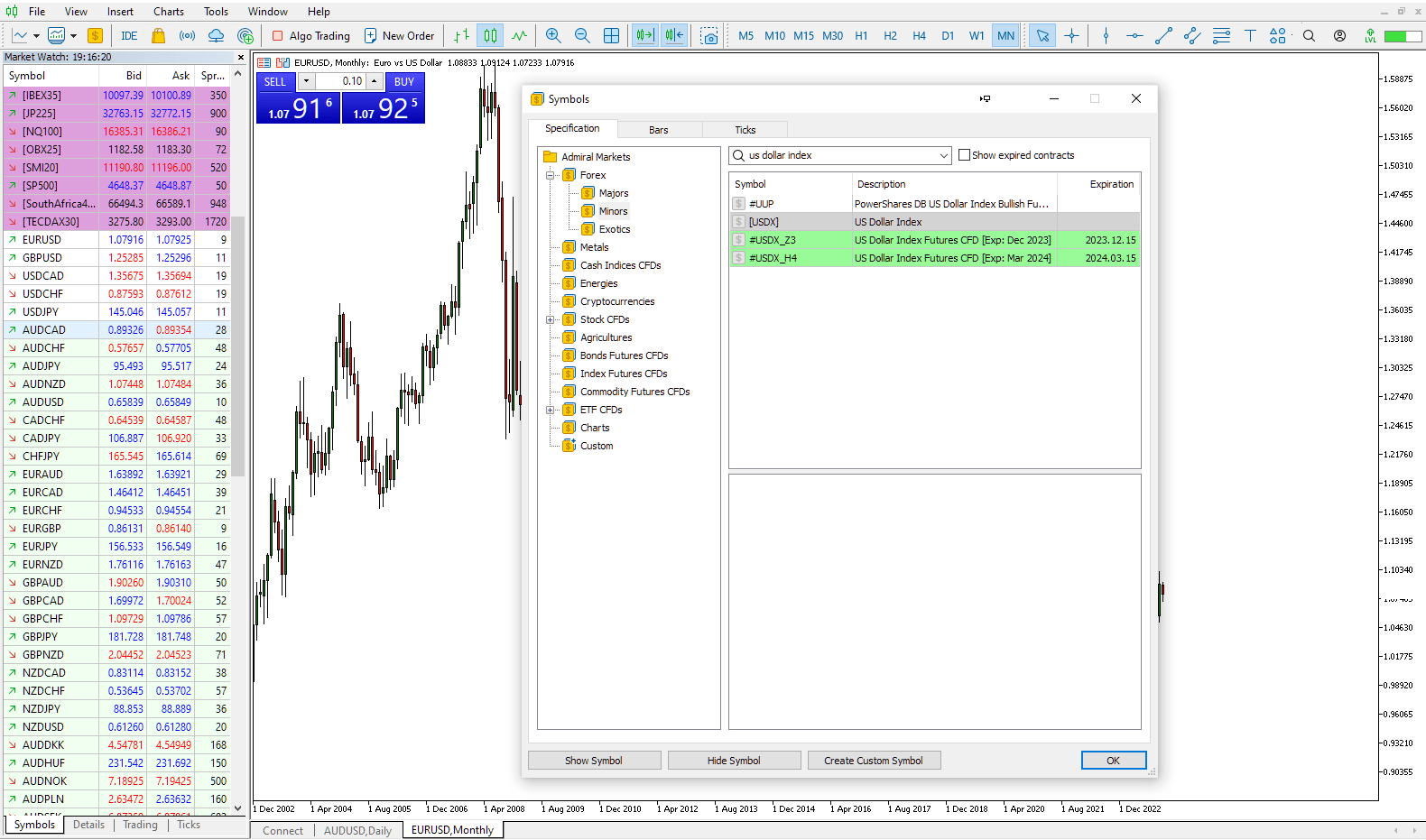Switch chart to bar chart type
The image size is (1426, 840).
pos(461,36)
